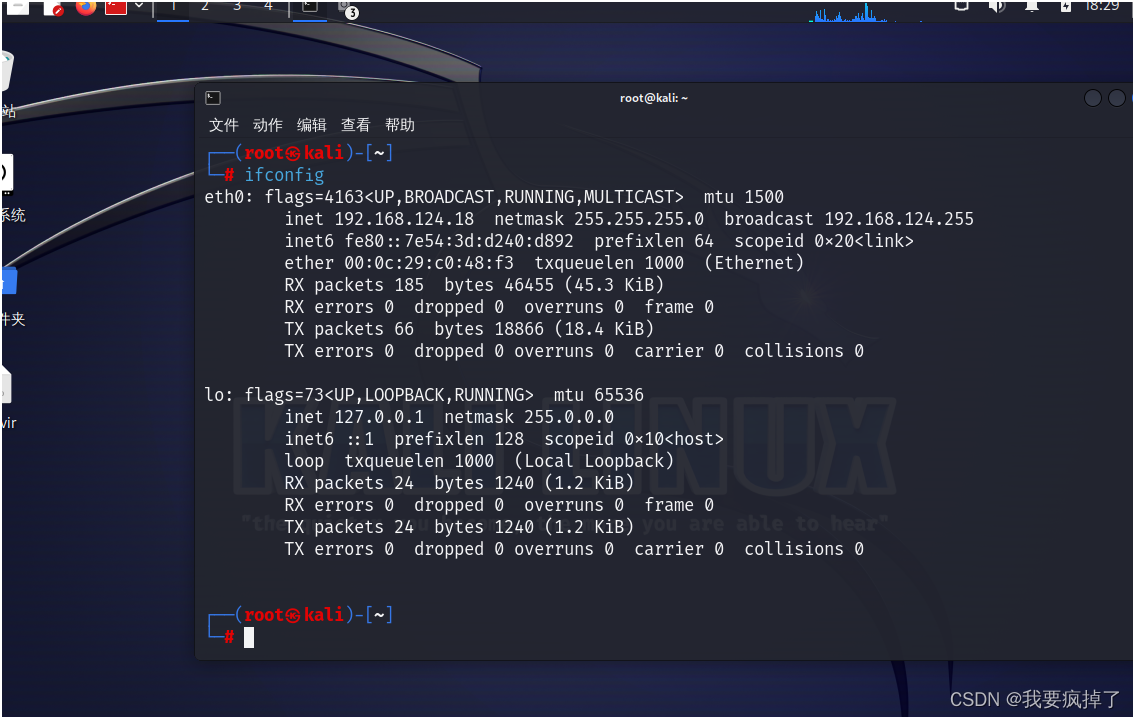This screenshot has height=719, width=1135.
Task: Select the terminal window button in taskbar
Action: click(310, 7)
